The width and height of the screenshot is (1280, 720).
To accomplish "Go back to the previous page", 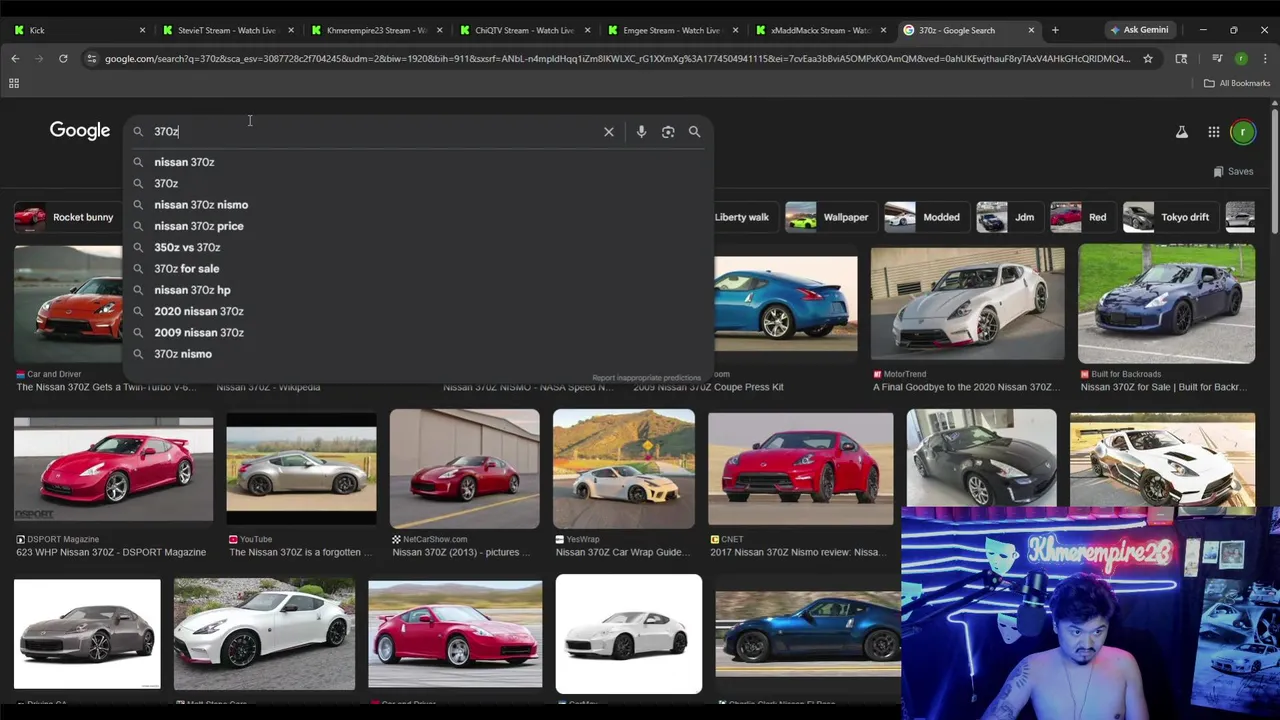I will [15, 59].
